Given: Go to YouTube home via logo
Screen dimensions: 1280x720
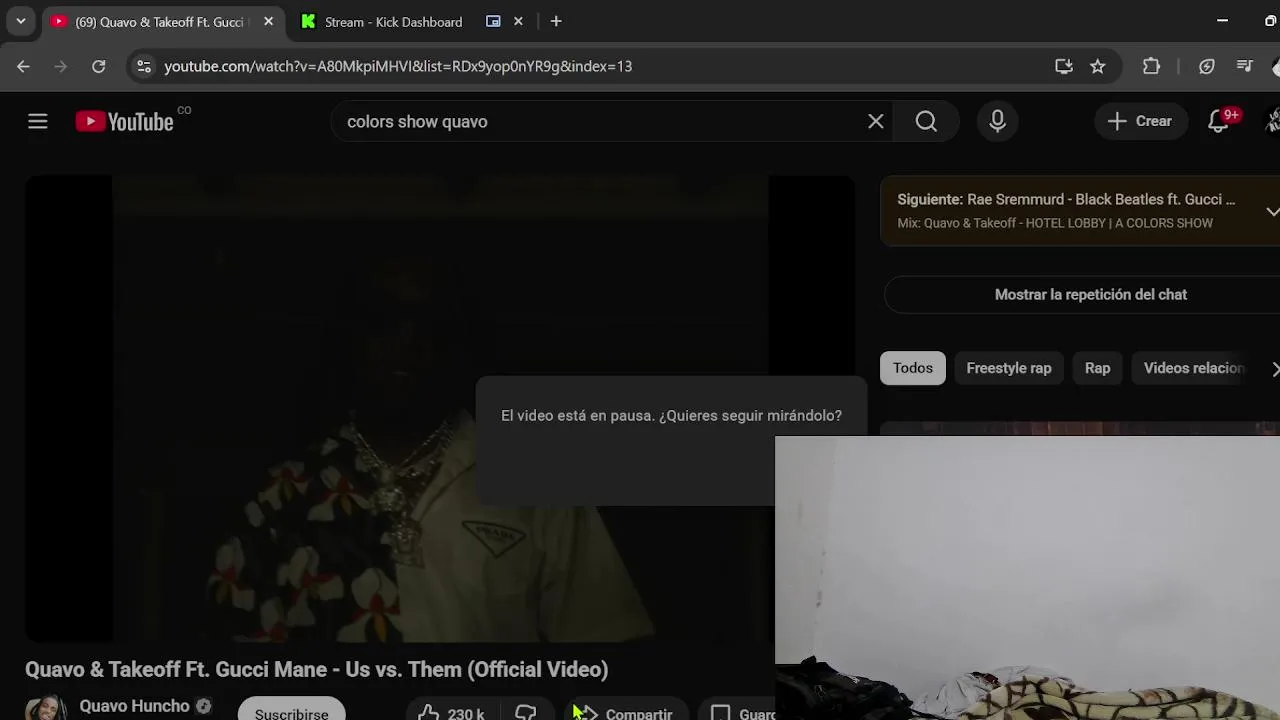Looking at the screenshot, I should 125,121.
